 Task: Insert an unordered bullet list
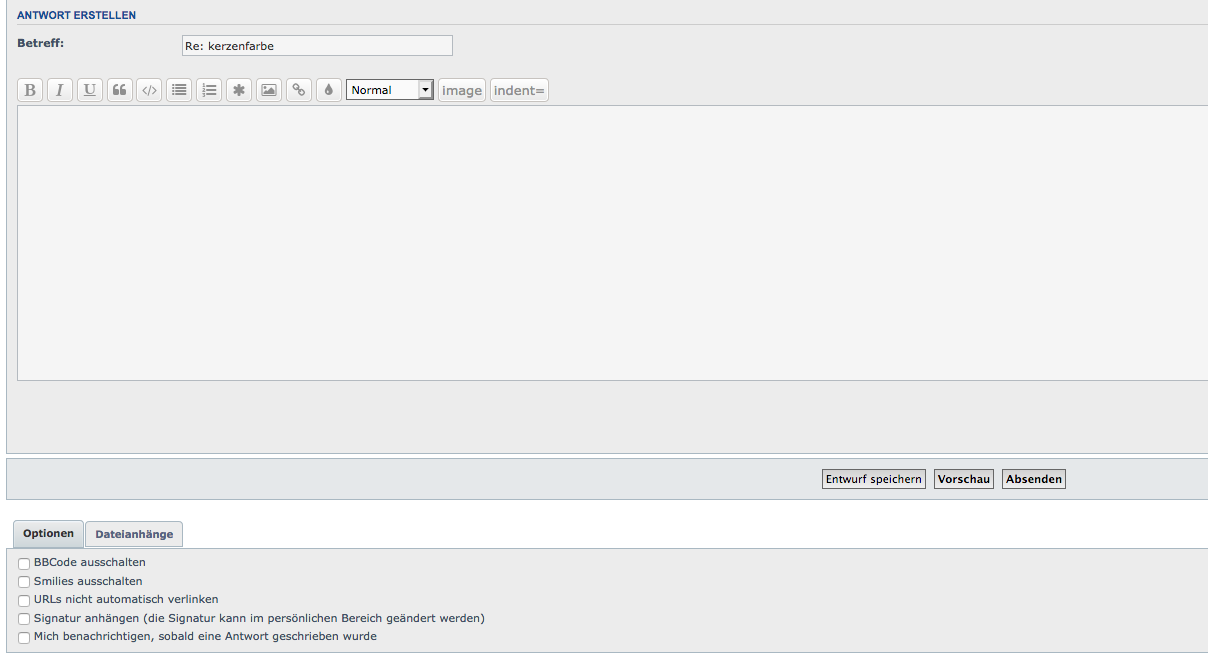tap(179, 90)
